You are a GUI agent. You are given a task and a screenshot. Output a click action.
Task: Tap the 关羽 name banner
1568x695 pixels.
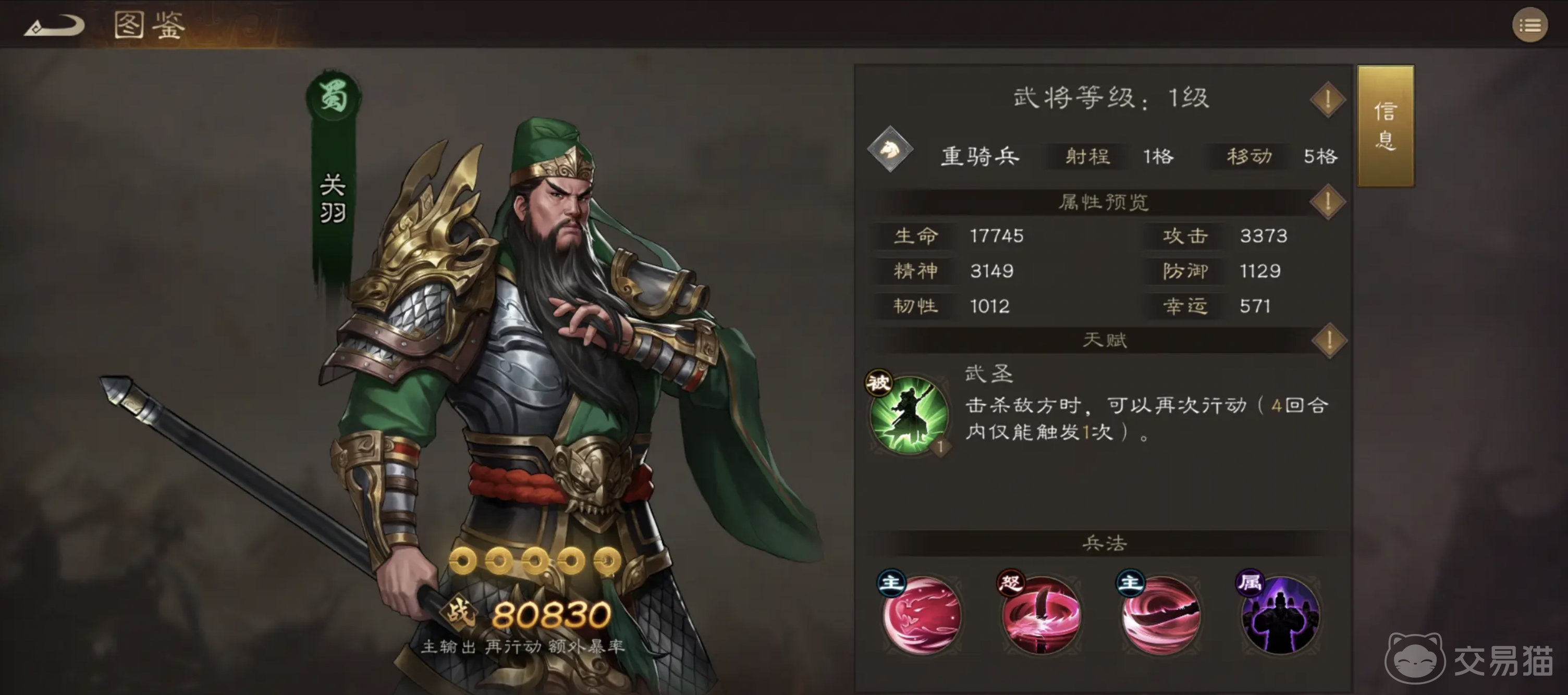pos(333,200)
